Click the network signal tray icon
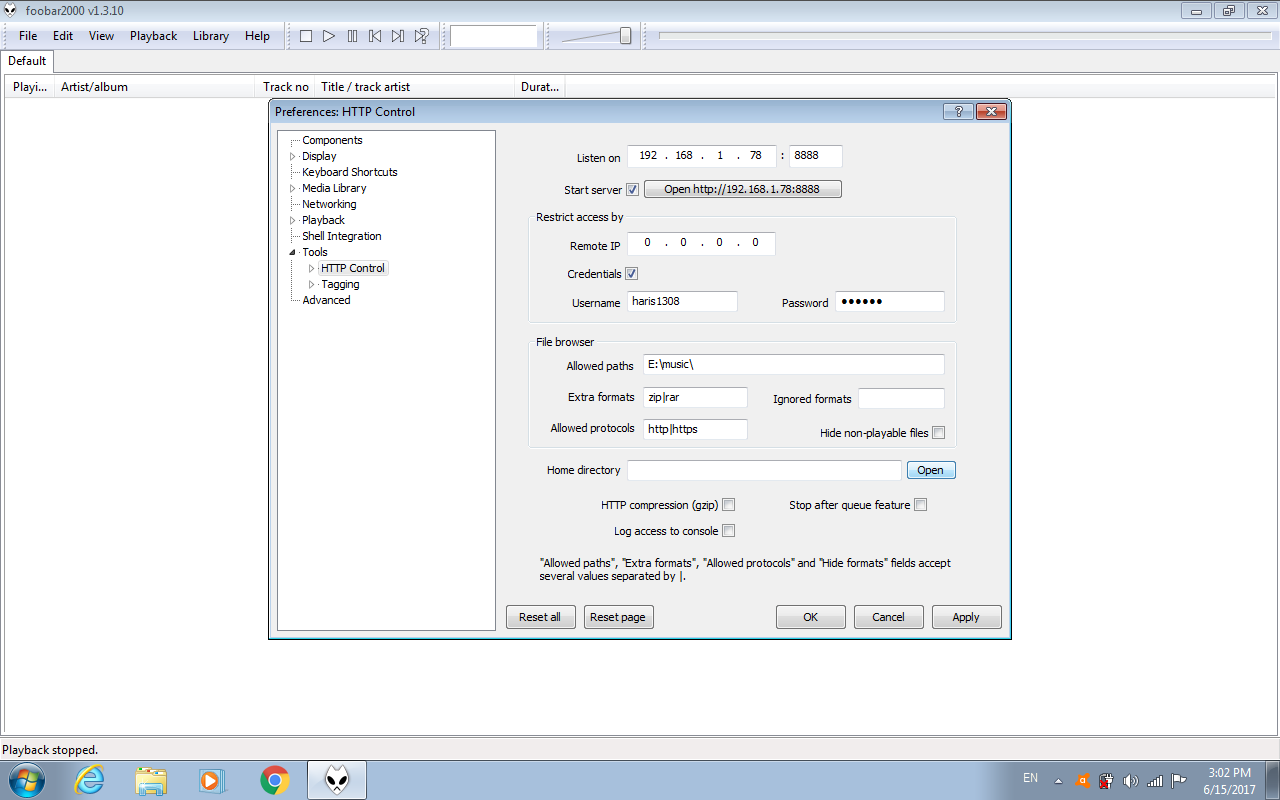 [1155, 781]
